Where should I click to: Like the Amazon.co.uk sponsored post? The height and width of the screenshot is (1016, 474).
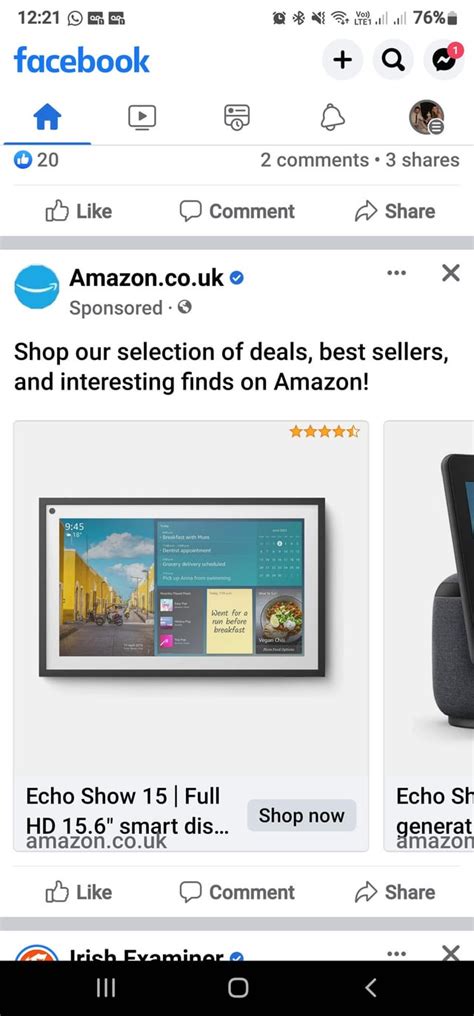coord(78,892)
